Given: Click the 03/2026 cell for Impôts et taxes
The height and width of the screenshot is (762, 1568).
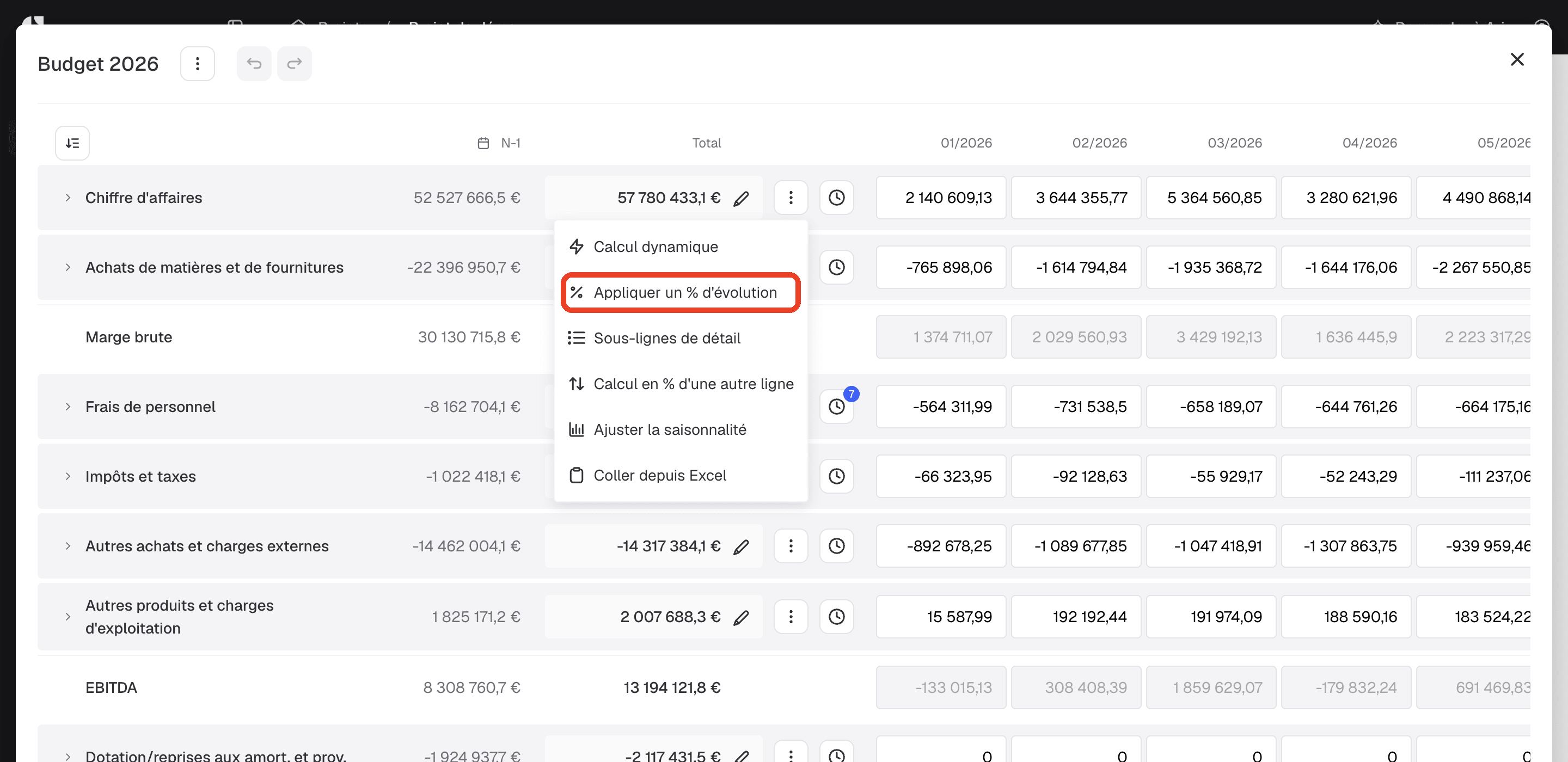Looking at the screenshot, I should click(1211, 476).
